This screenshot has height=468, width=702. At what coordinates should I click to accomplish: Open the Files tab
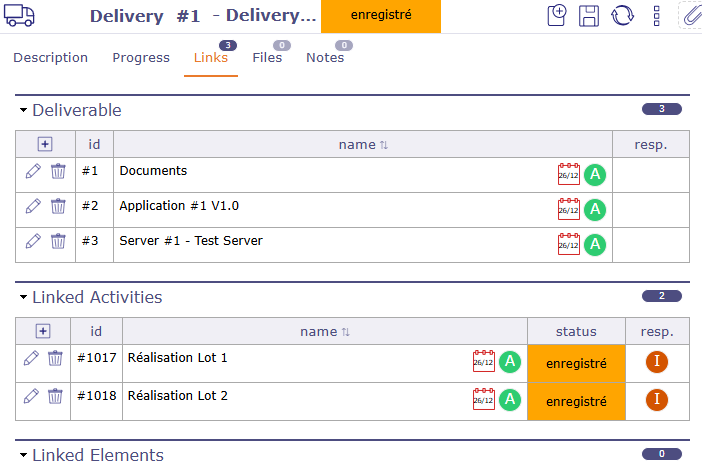click(267, 58)
